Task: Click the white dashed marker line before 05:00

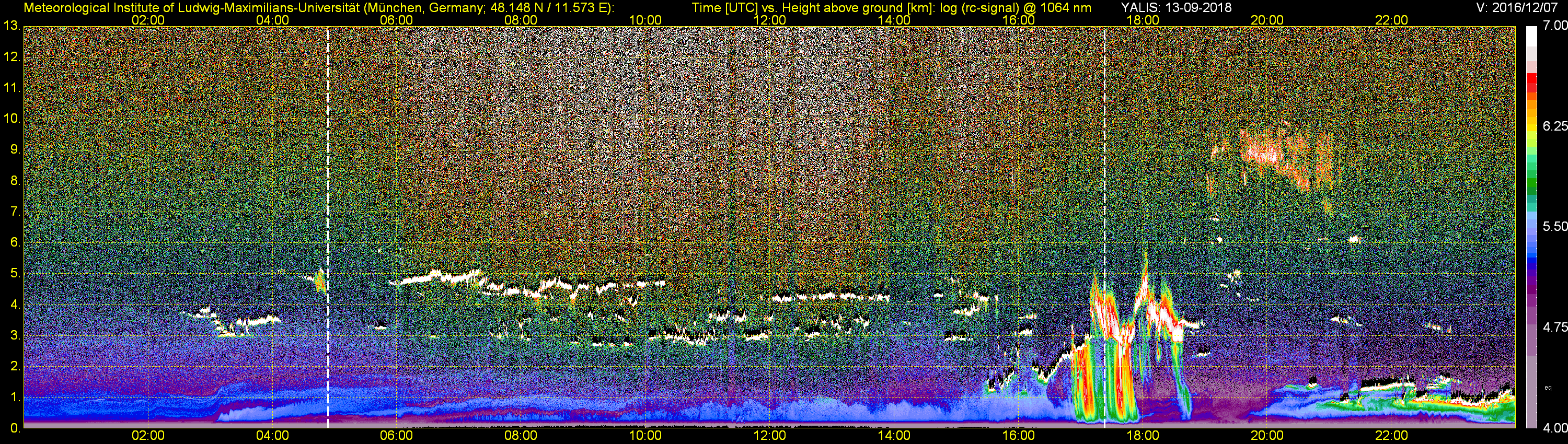Action: 328,227
